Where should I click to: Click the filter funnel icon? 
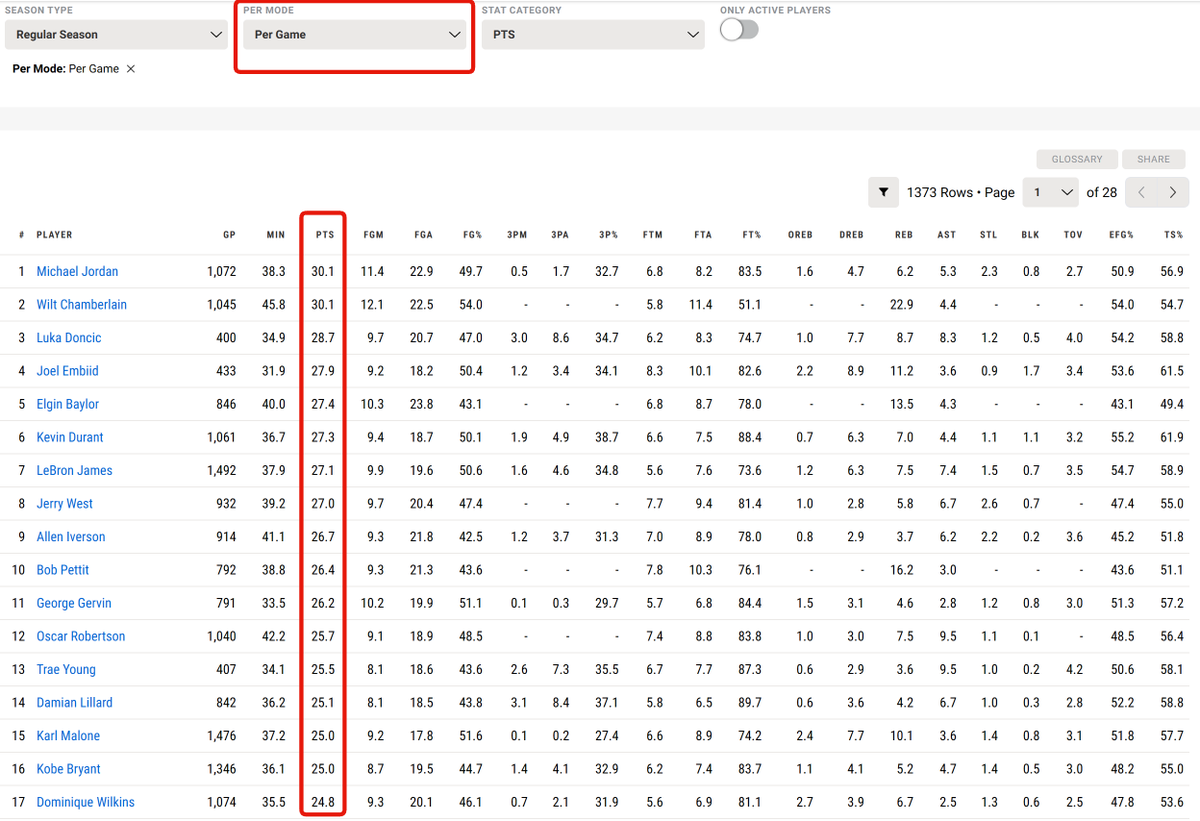tap(883, 192)
